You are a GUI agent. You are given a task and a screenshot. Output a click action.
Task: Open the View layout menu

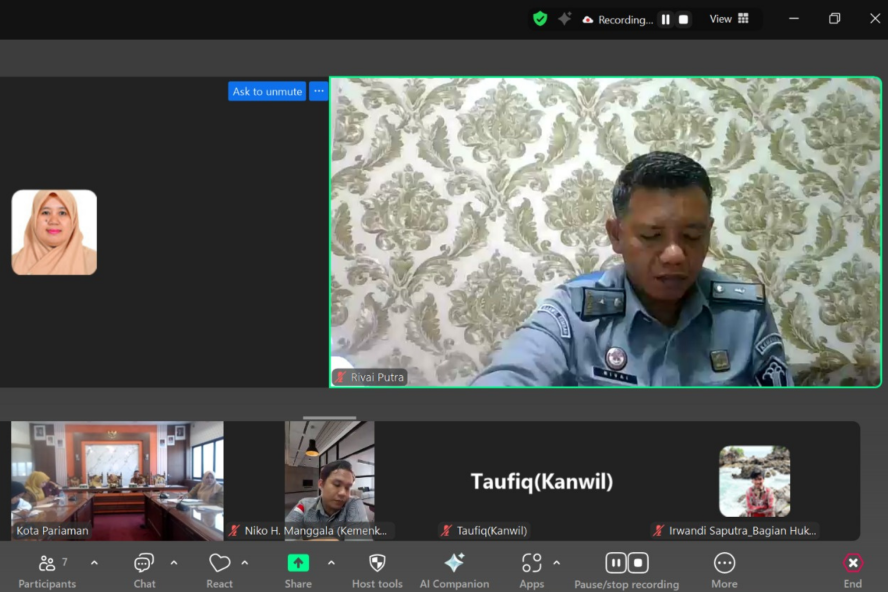(729, 19)
